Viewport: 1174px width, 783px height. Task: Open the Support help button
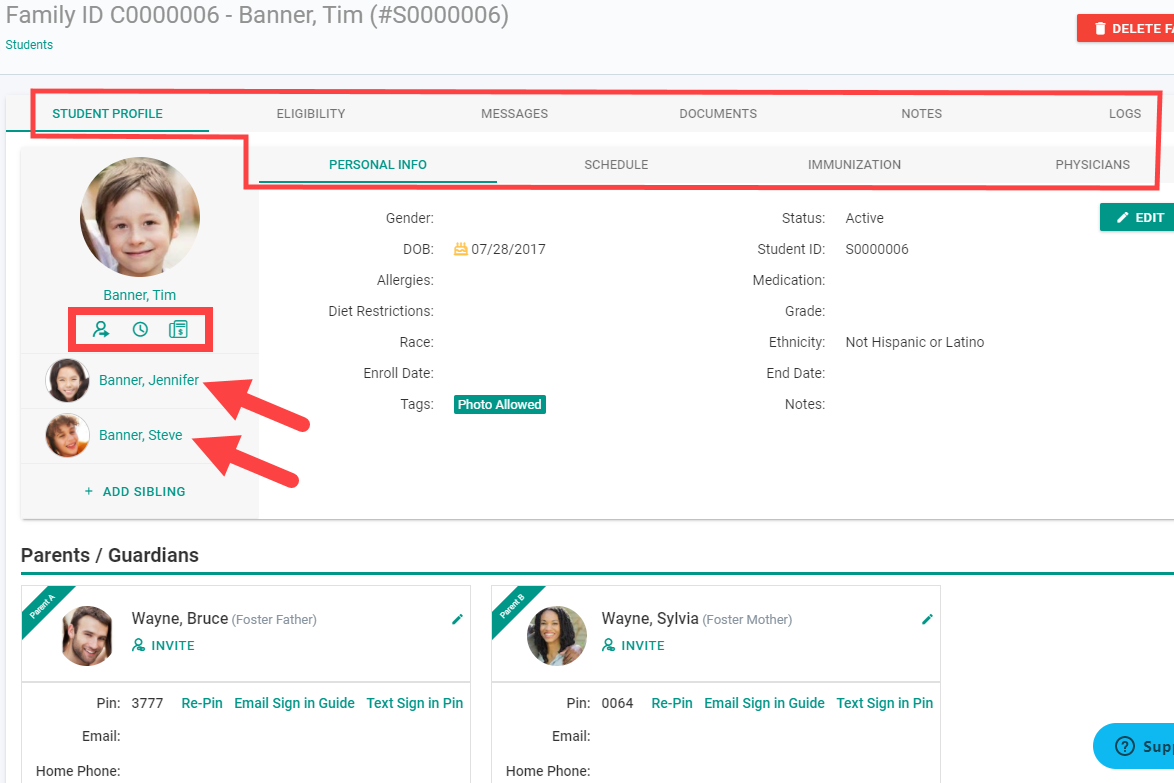(x=1135, y=746)
